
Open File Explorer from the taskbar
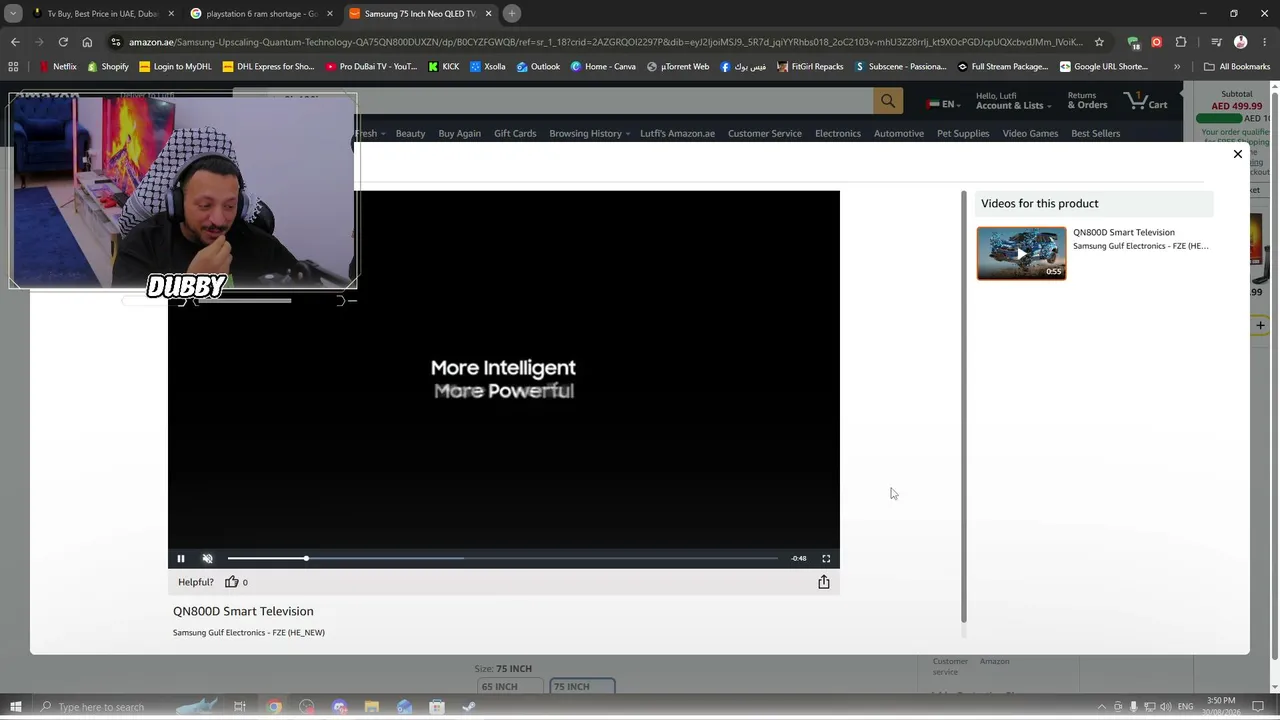tap(372, 707)
